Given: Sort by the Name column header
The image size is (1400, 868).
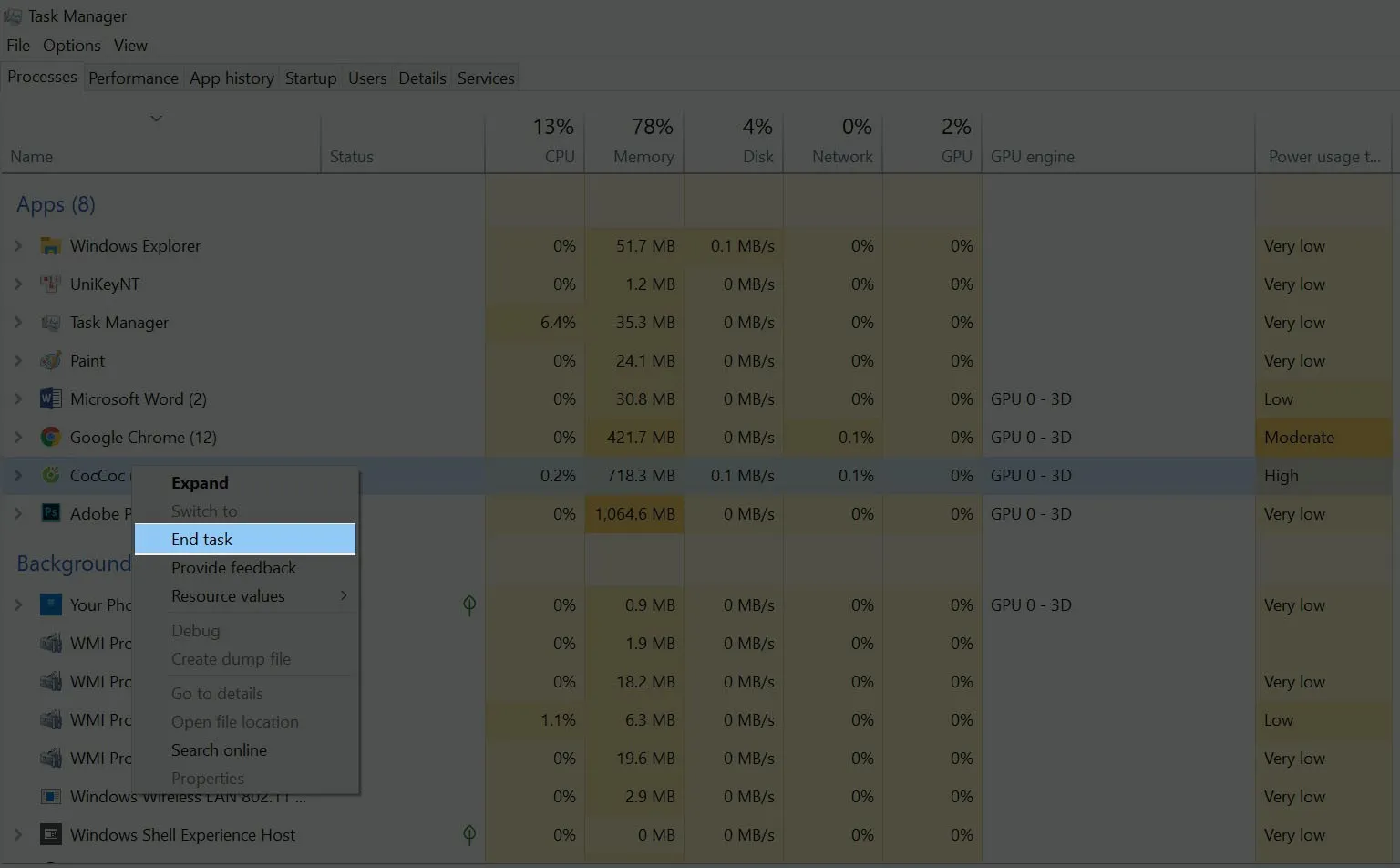Looking at the screenshot, I should (160, 142).
